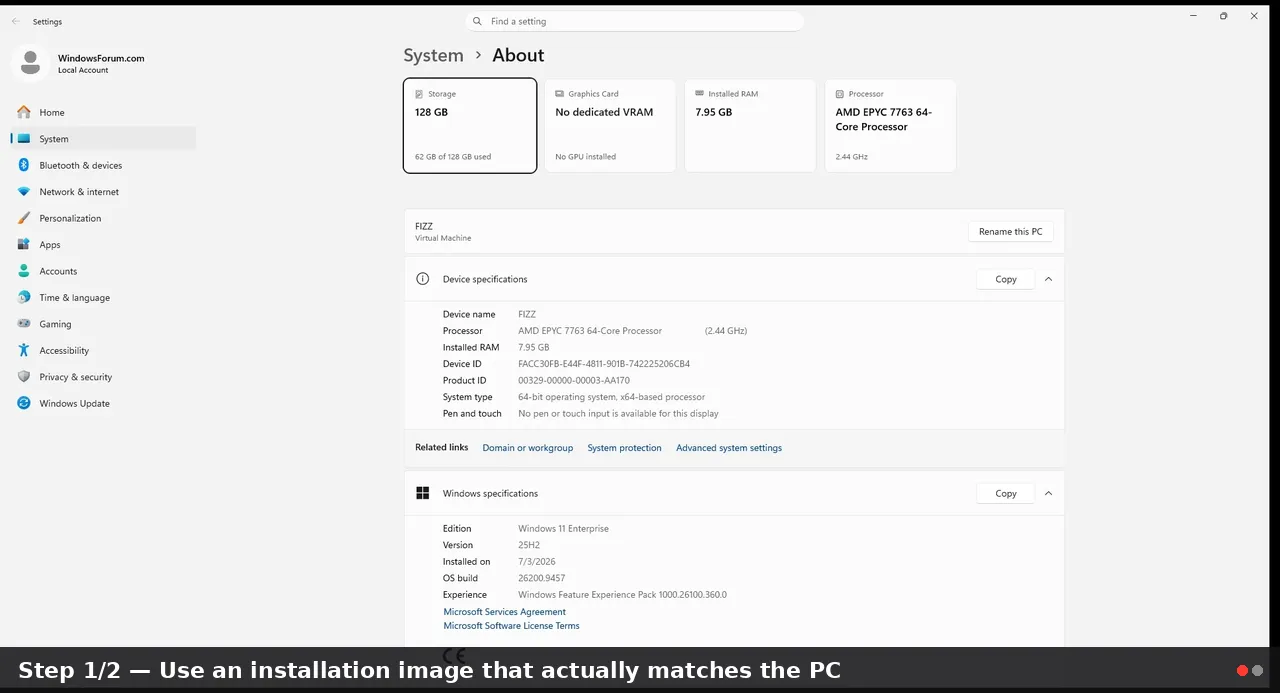Open Microsoft Services Agreement link
Screen dimensions: 1280x693
tap(505, 612)
